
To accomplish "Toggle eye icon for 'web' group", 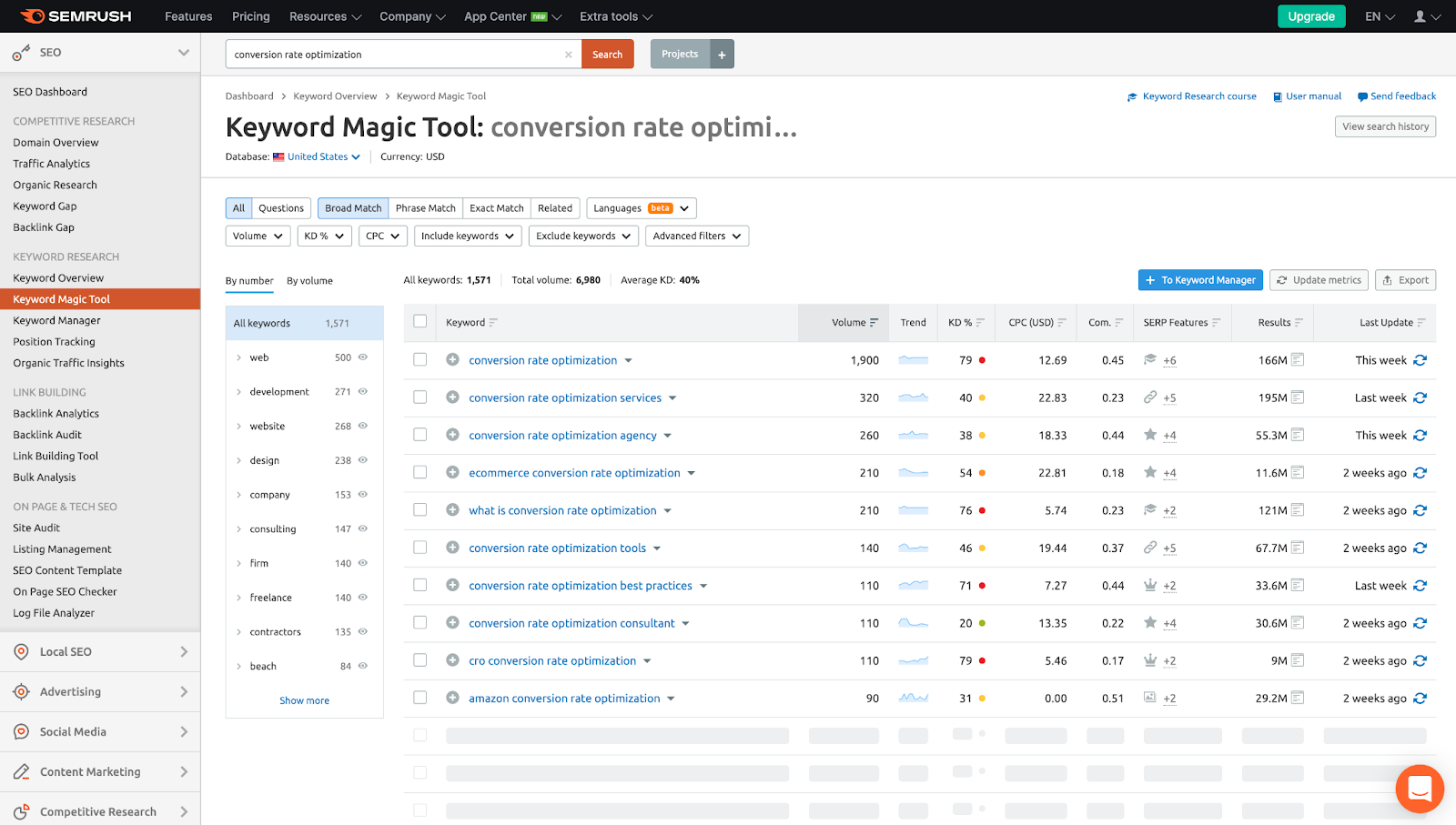I will pos(363,357).
